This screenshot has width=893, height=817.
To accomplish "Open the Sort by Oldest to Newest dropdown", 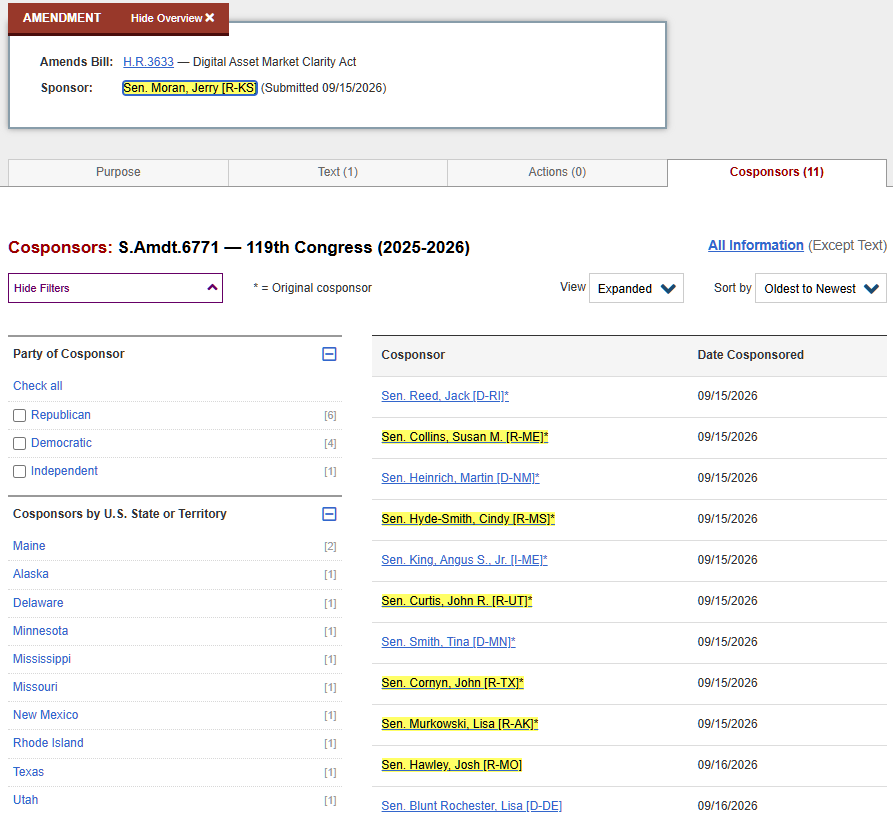I will (821, 288).
